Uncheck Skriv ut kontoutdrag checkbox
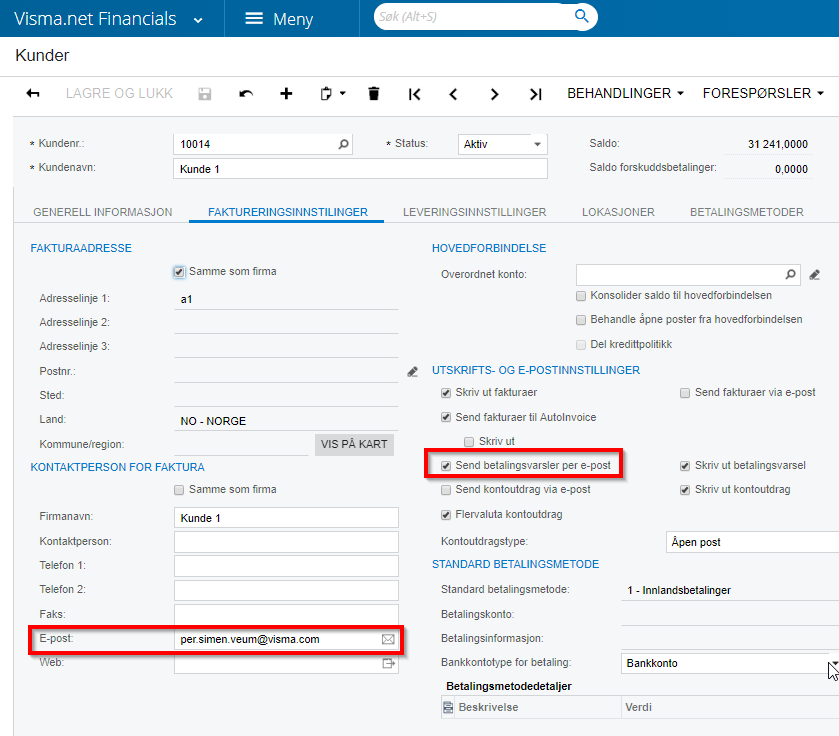Viewport: 839px width, 736px height. 685,490
